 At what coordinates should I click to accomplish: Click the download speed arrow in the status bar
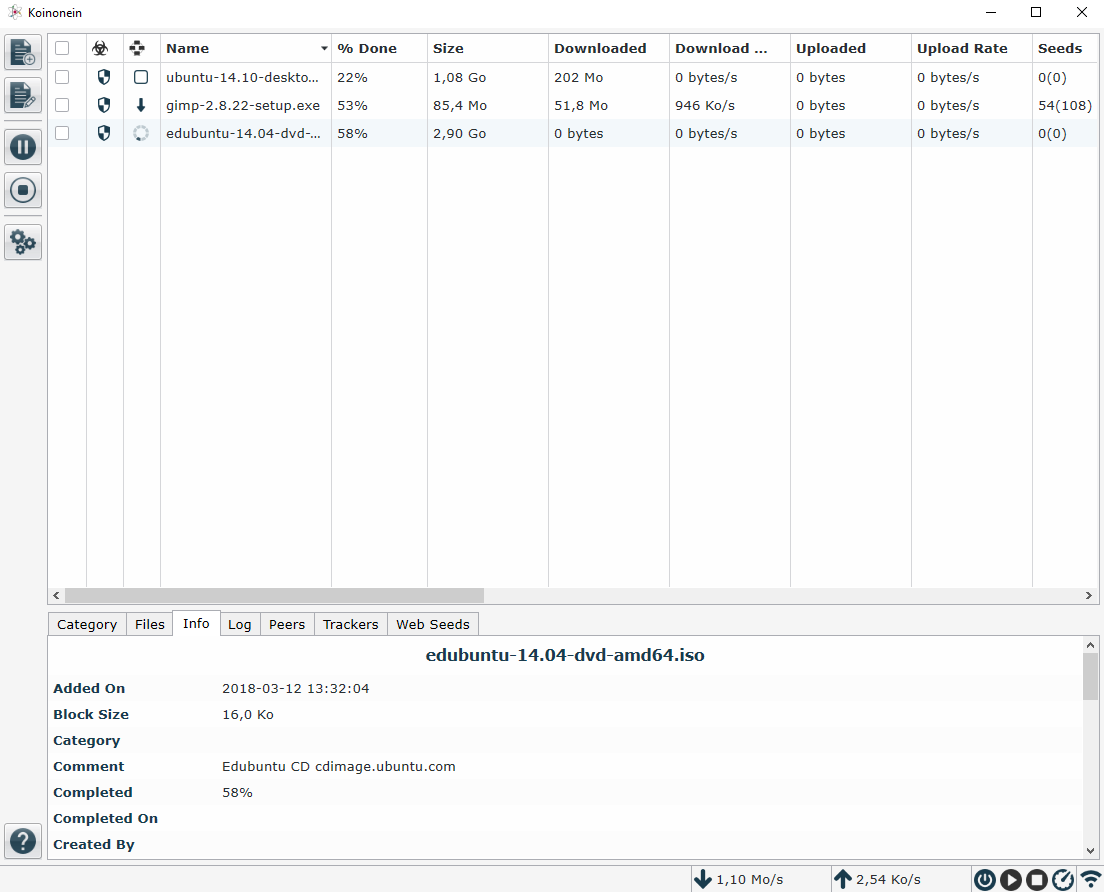pos(703,879)
